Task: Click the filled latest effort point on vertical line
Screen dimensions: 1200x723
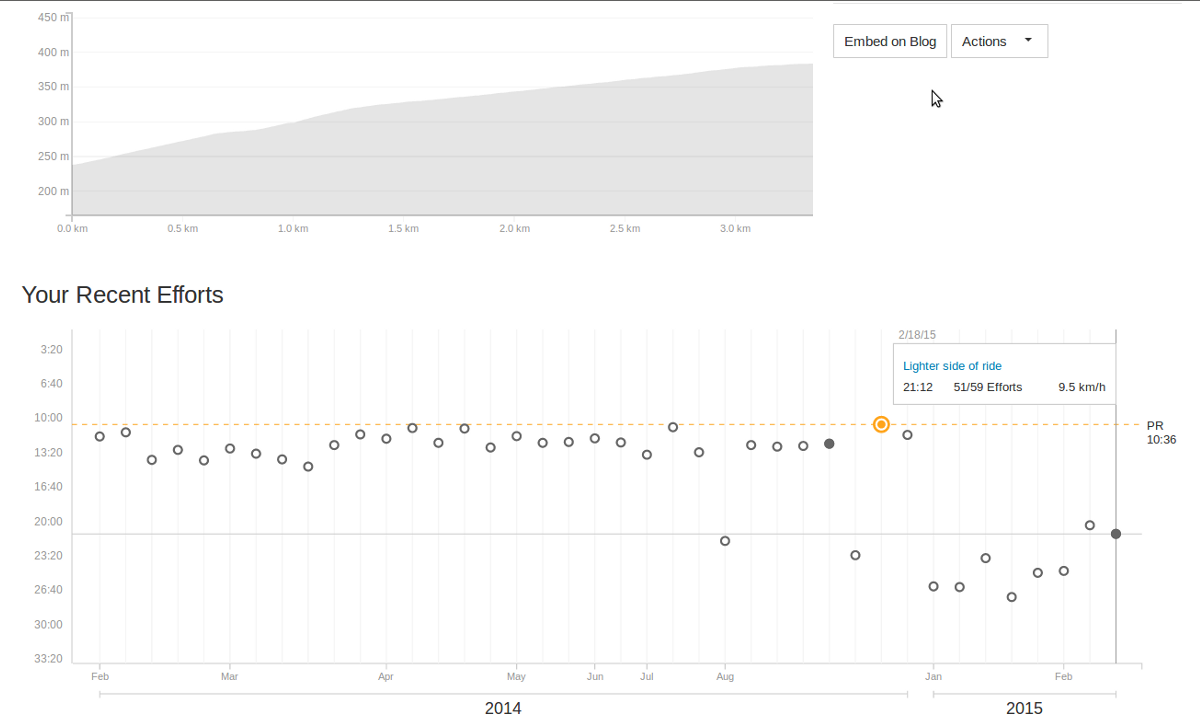Action: click(x=1116, y=534)
